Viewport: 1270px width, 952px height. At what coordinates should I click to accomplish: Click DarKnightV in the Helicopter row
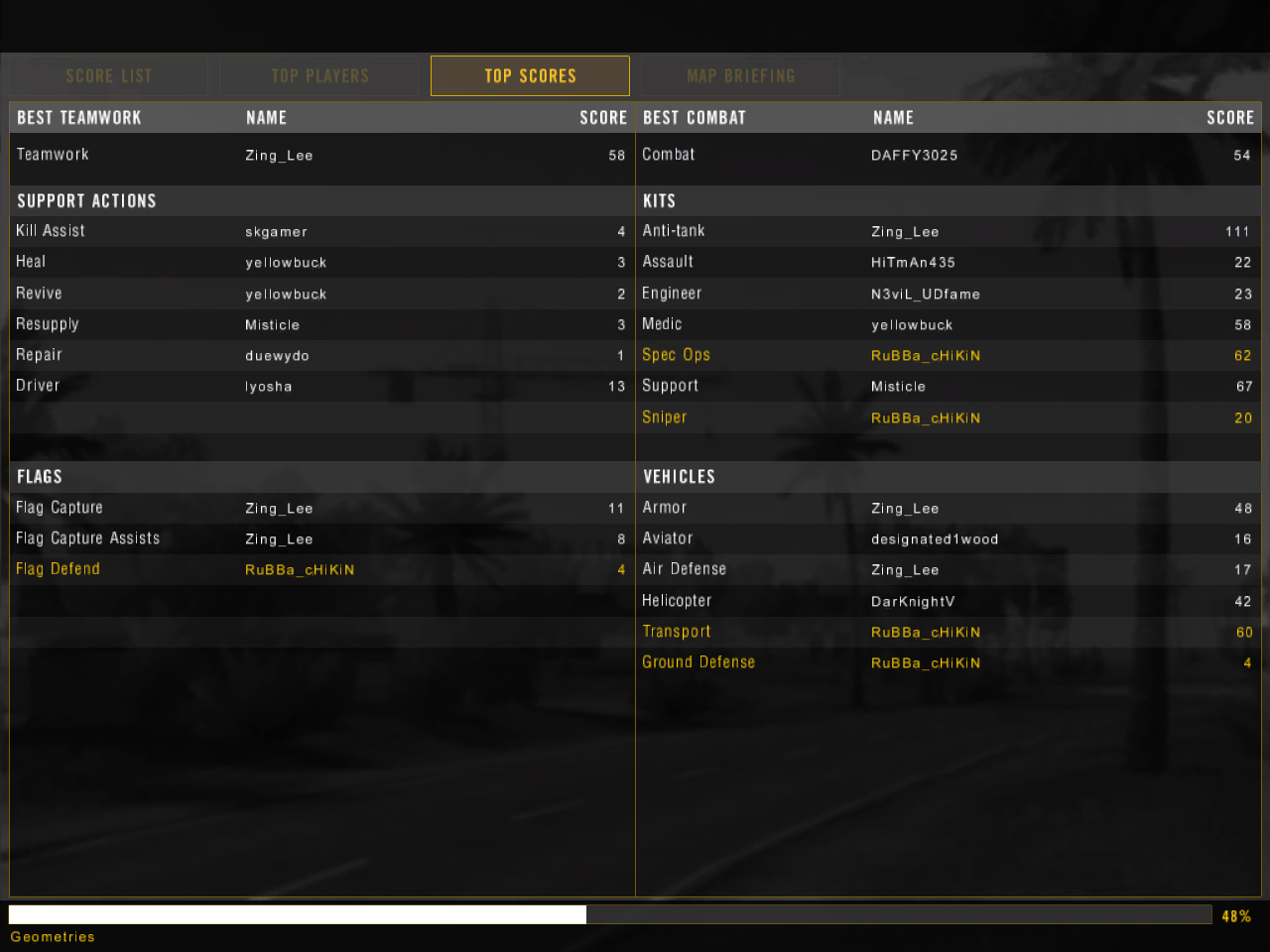point(912,602)
